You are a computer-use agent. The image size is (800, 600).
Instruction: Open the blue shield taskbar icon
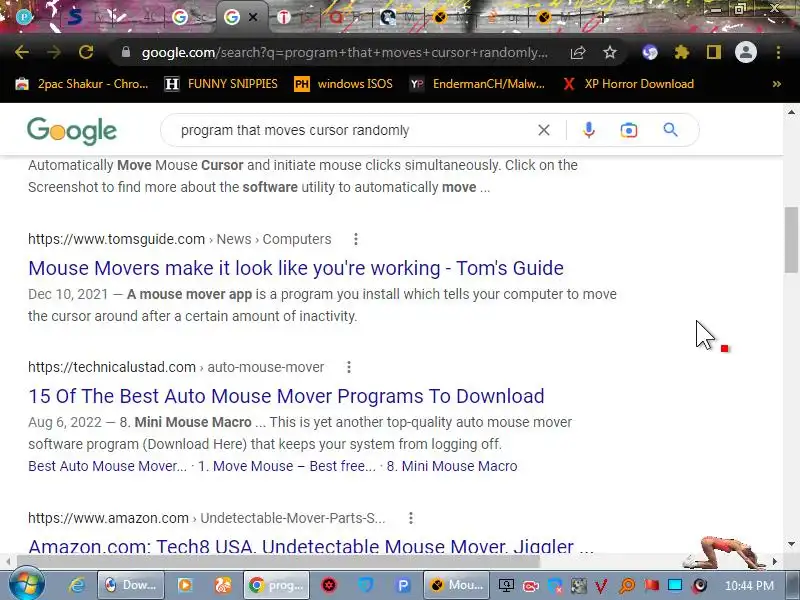coord(365,585)
